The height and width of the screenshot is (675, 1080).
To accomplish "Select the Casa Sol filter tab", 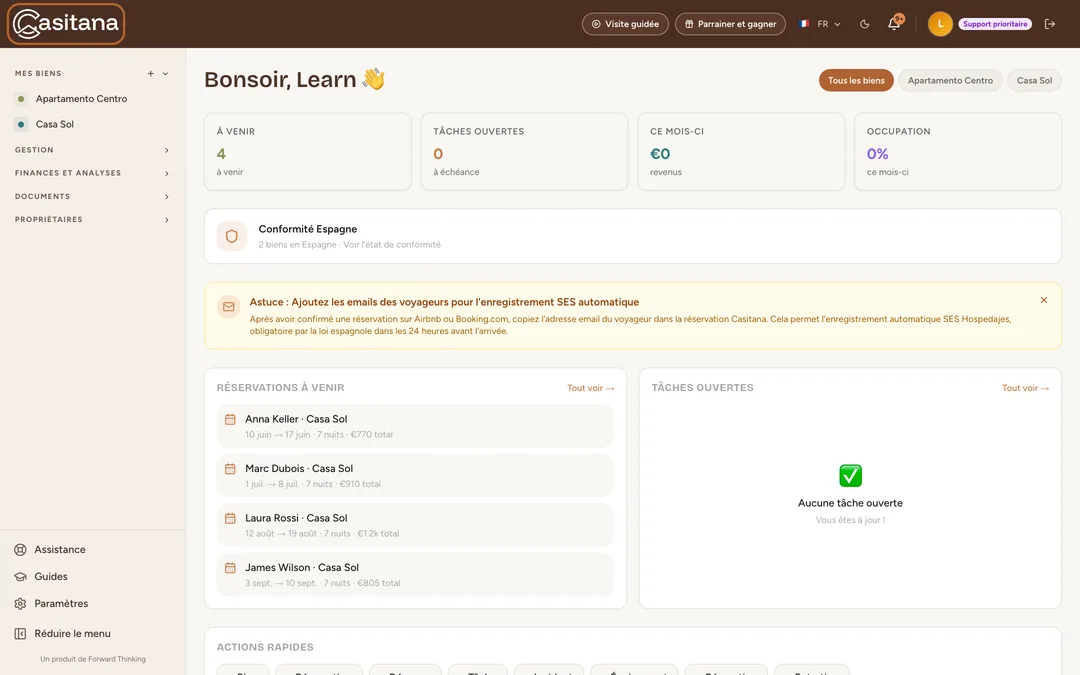I will (x=1034, y=81).
